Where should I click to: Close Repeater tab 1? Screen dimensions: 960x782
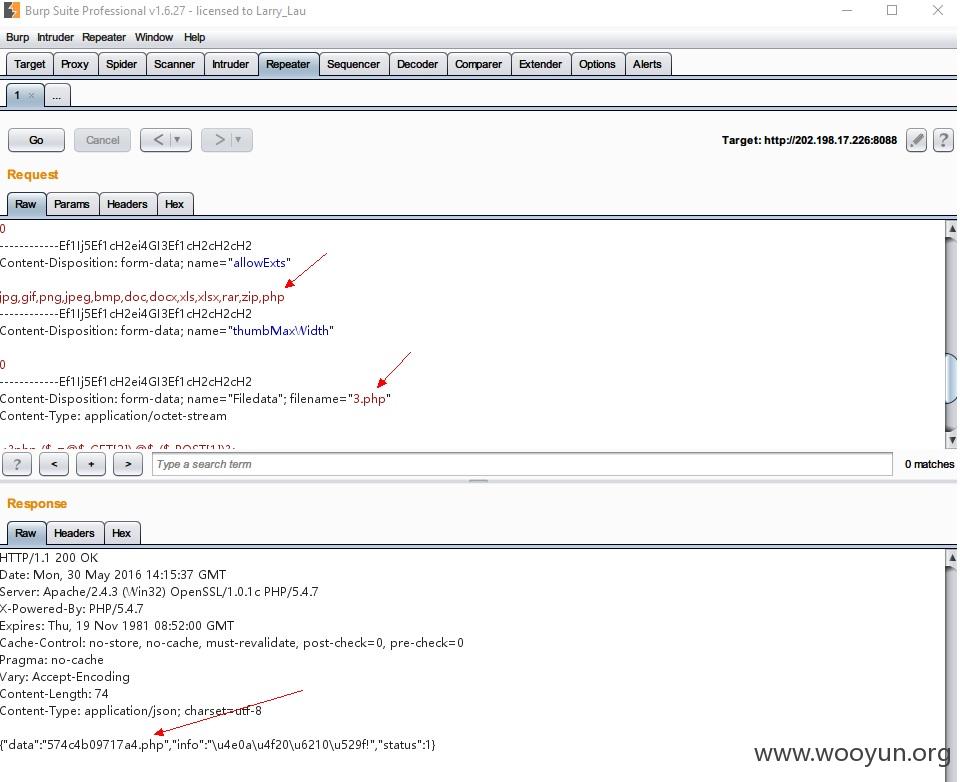32,96
